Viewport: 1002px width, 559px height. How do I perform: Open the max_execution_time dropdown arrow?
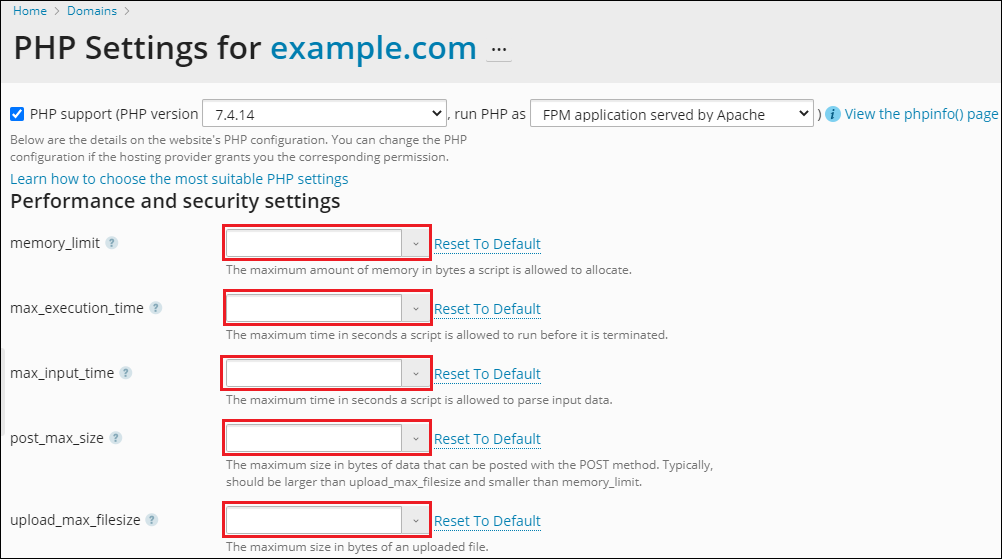(415, 309)
